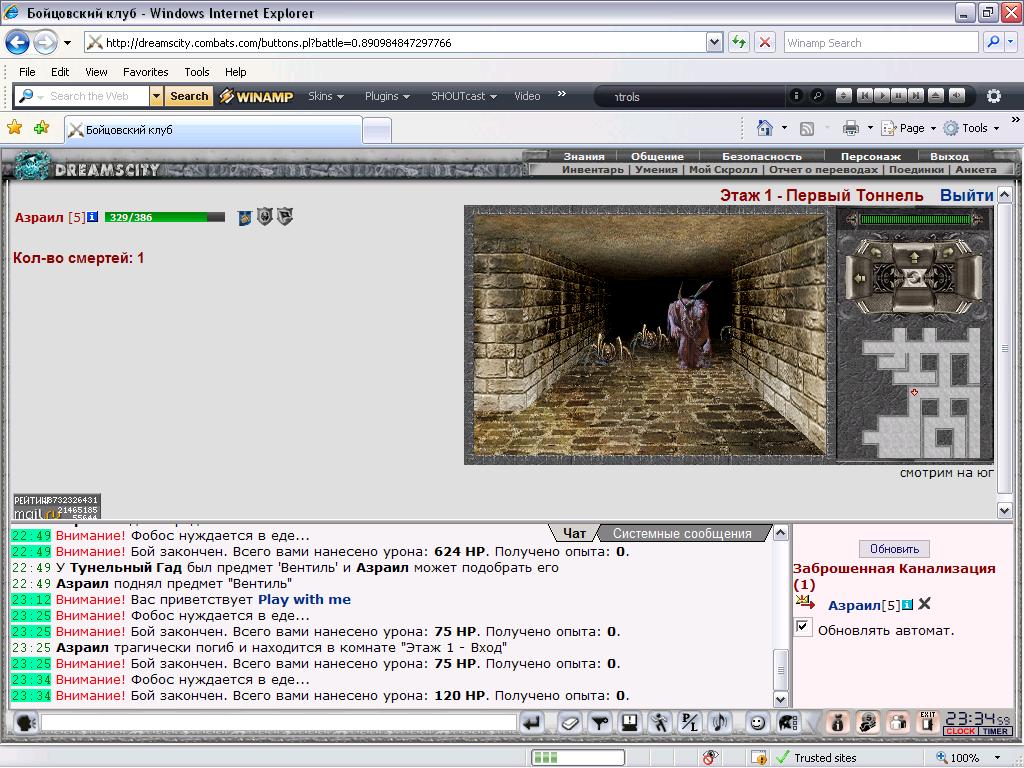Image resolution: width=1024 pixels, height=768 pixels.
Task: Open the Поединки submenu link
Action: coord(916,169)
